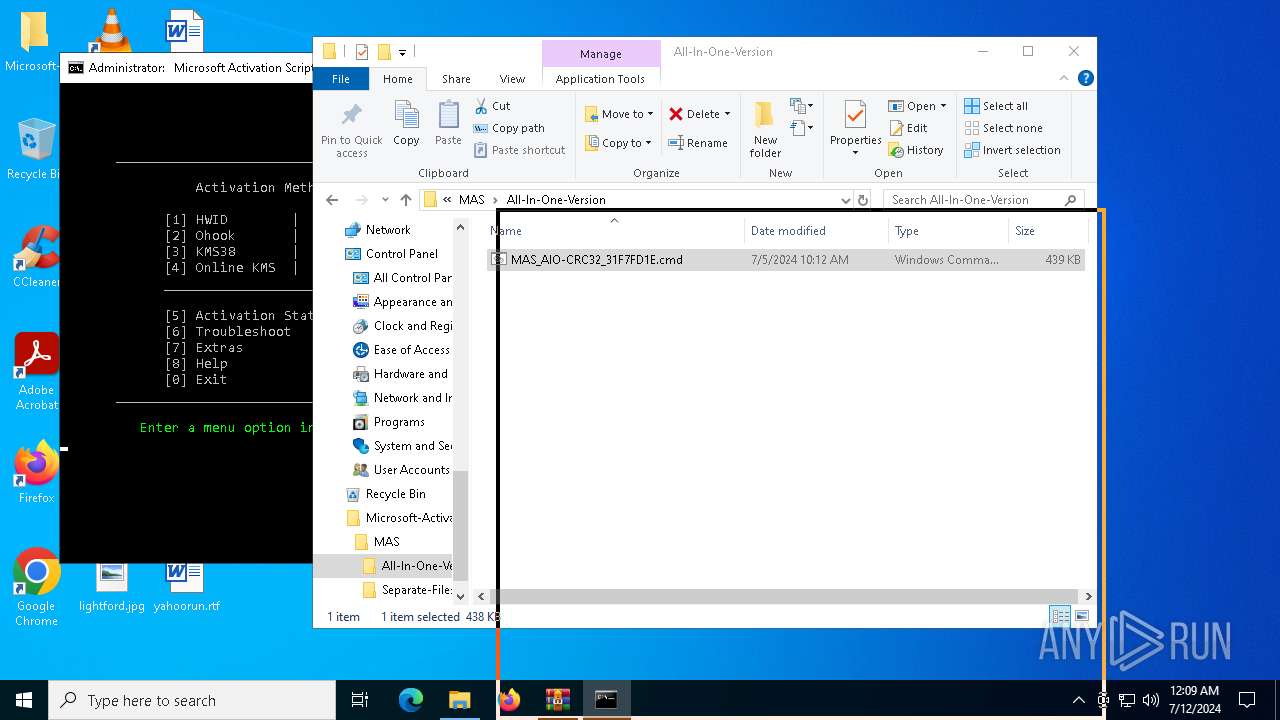Select the MAS folder in navigation tree
The height and width of the screenshot is (720, 1280).
[386, 542]
